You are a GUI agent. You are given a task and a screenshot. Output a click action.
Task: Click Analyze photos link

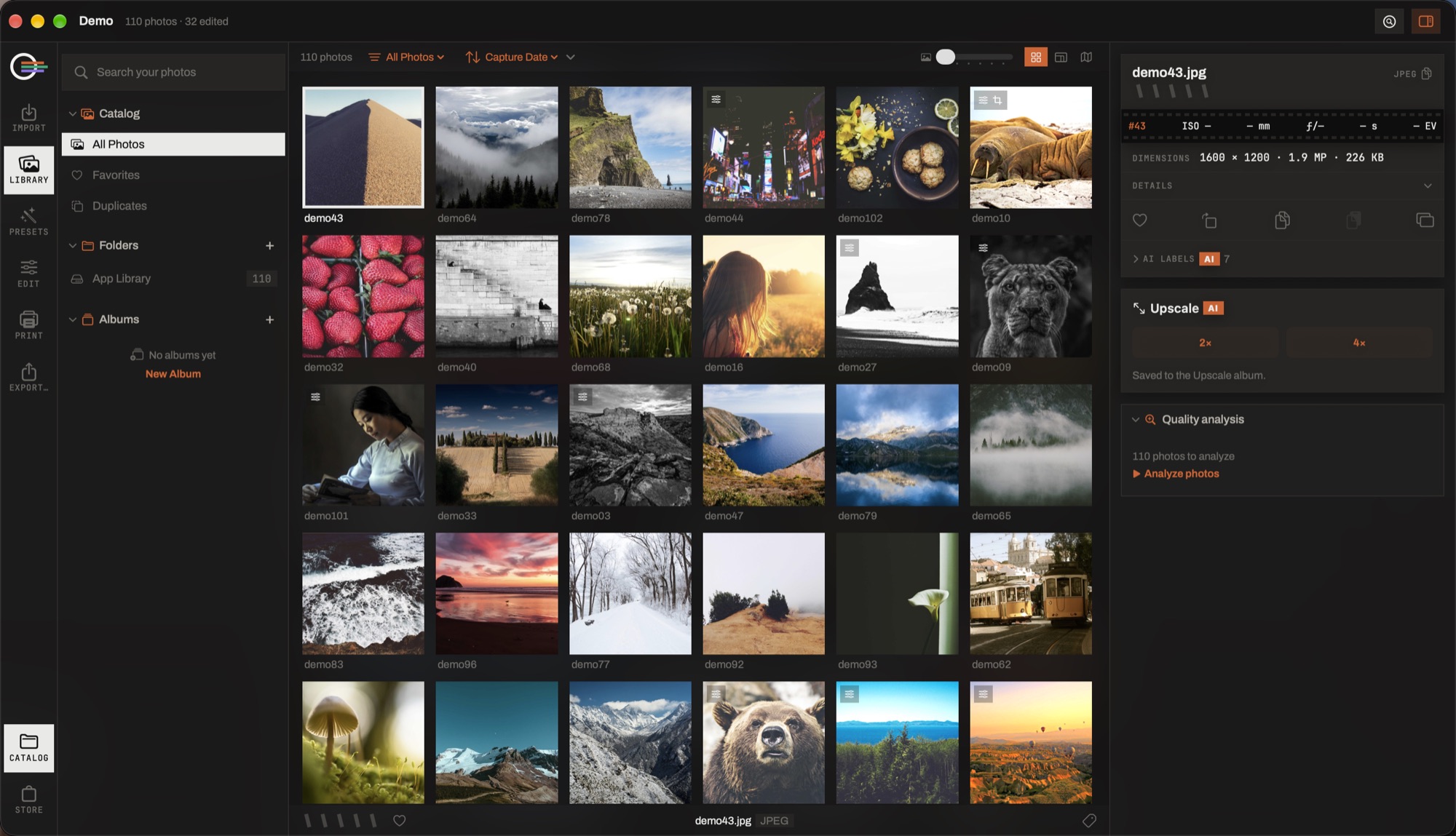point(1176,474)
